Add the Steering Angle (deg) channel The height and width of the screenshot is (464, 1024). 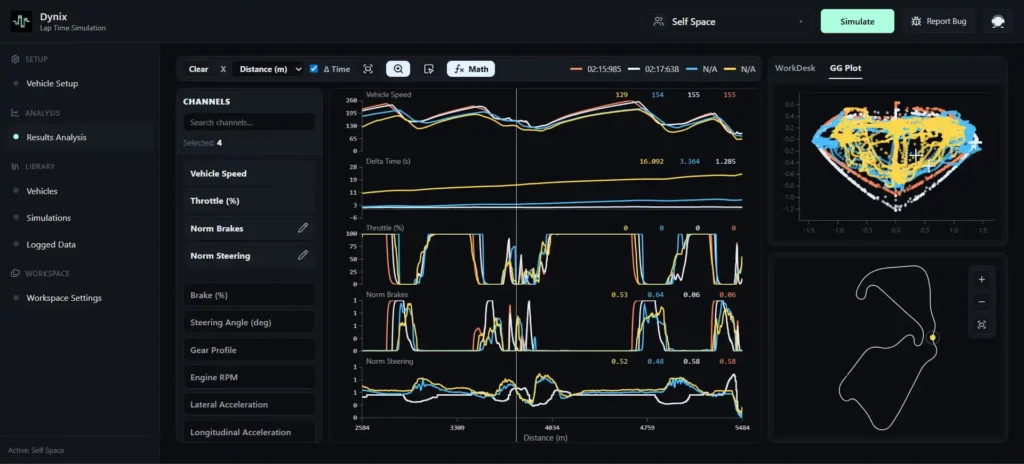tap(249, 322)
